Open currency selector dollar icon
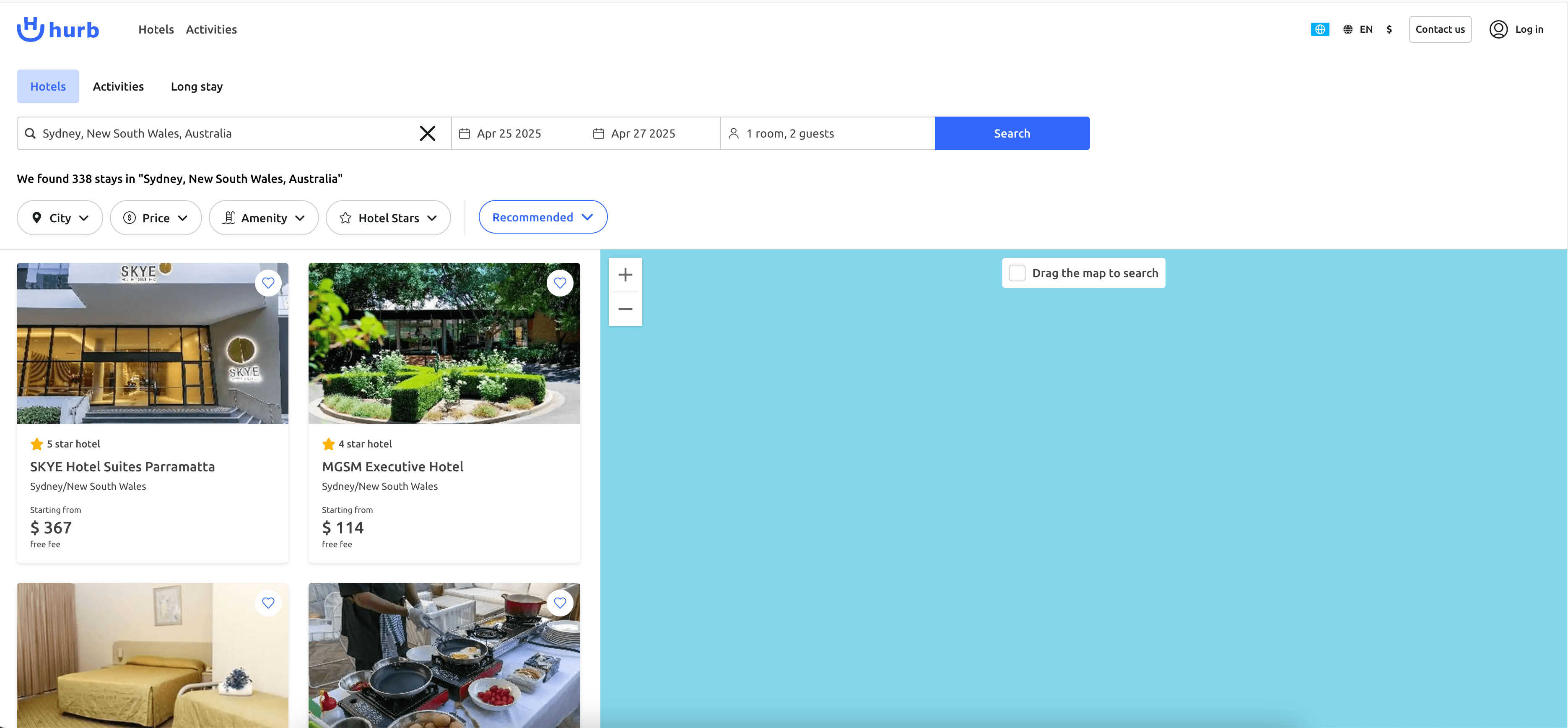The height and width of the screenshot is (728, 1568). (1389, 29)
